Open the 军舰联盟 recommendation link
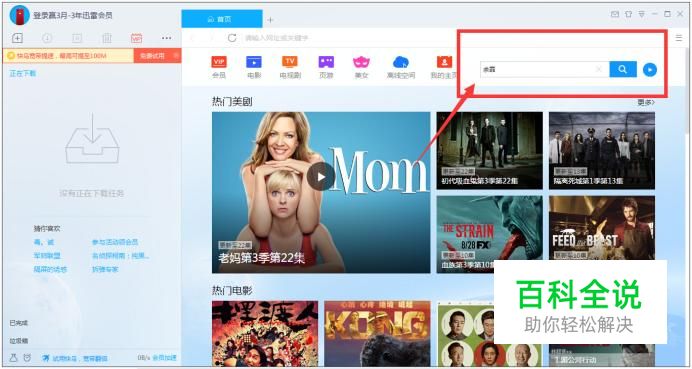Screen dimensions: 692x369 point(47,256)
